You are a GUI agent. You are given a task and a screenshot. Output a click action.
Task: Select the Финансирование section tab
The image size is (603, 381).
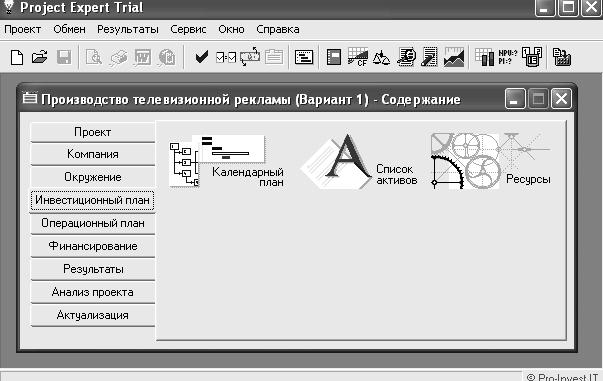(x=92, y=246)
